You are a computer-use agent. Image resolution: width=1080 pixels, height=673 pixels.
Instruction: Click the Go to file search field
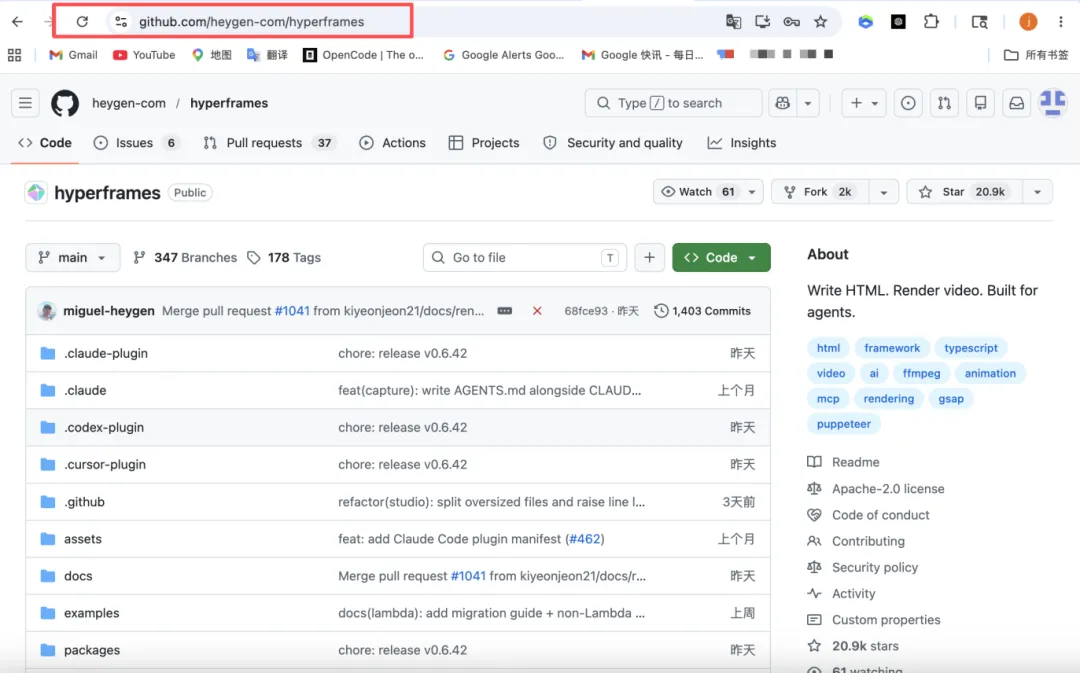525,258
